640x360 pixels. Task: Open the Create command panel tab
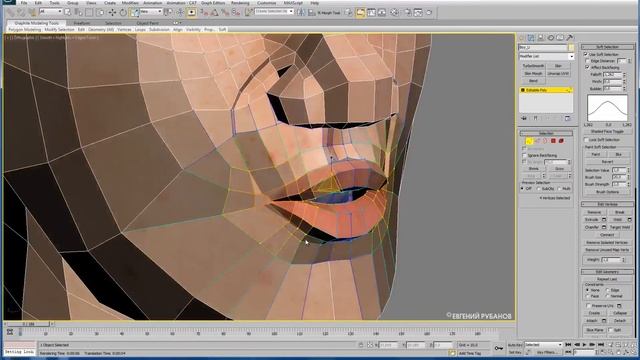(x=522, y=38)
